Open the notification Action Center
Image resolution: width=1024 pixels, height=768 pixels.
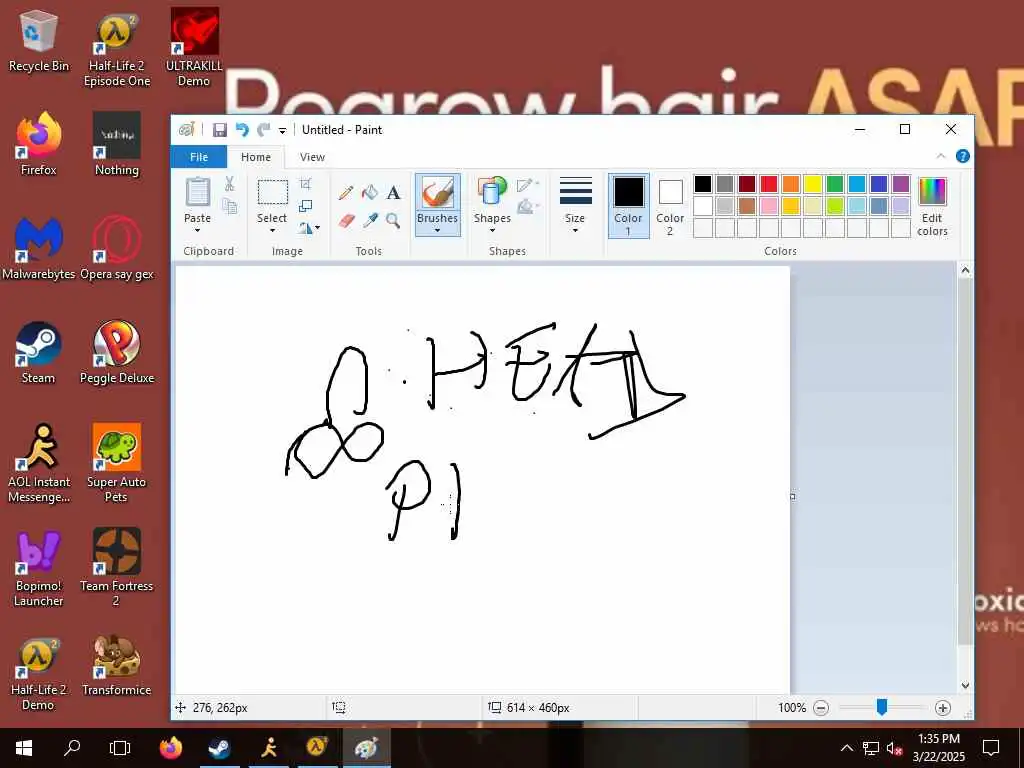pyautogui.click(x=991, y=747)
